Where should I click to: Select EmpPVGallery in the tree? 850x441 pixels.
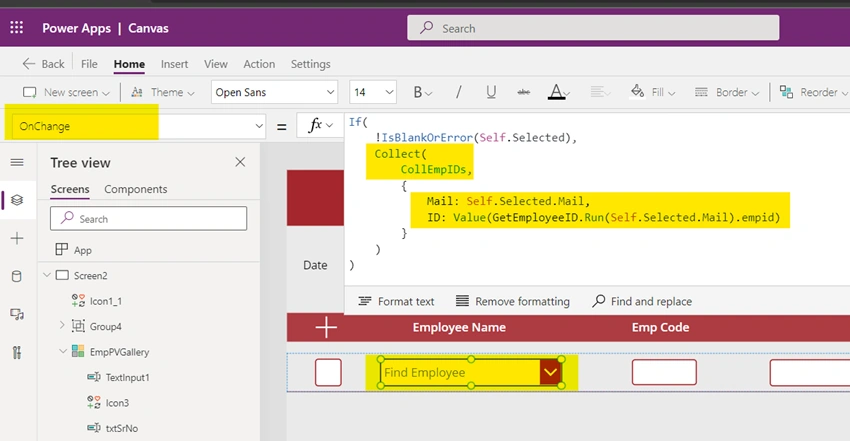coord(119,352)
